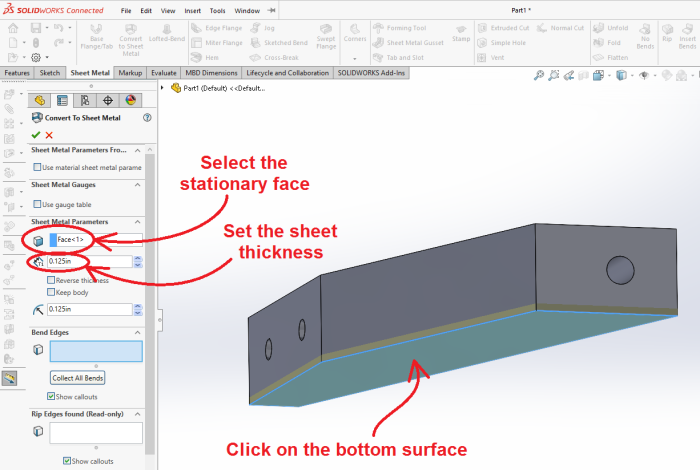Open the ConfigurationManager panel icon
The width and height of the screenshot is (700, 470).
pyautogui.click(x=85, y=100)
